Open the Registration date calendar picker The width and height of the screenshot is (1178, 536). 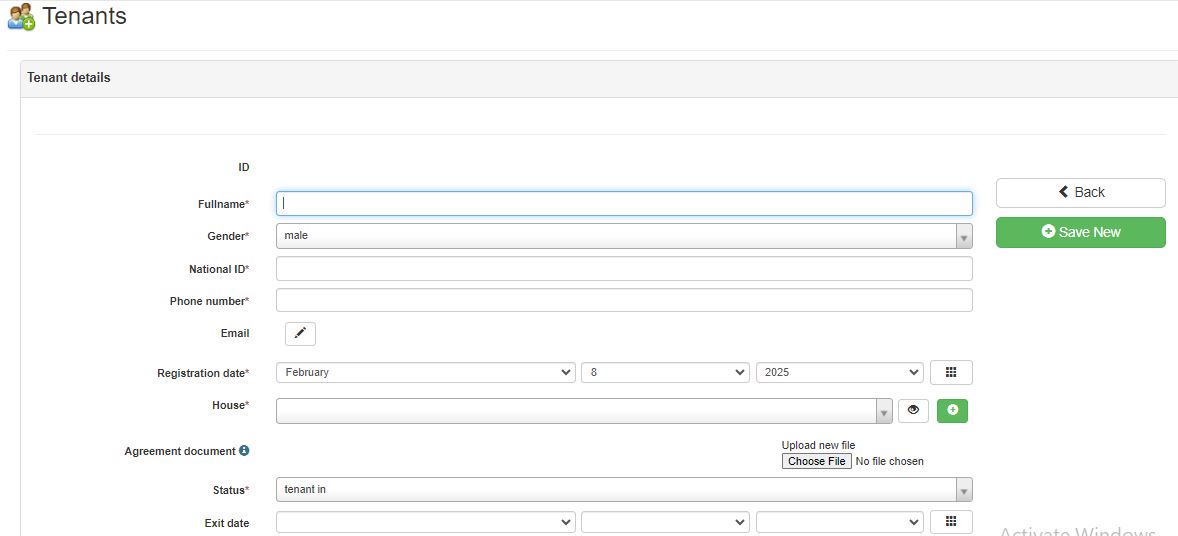[951, 372]
